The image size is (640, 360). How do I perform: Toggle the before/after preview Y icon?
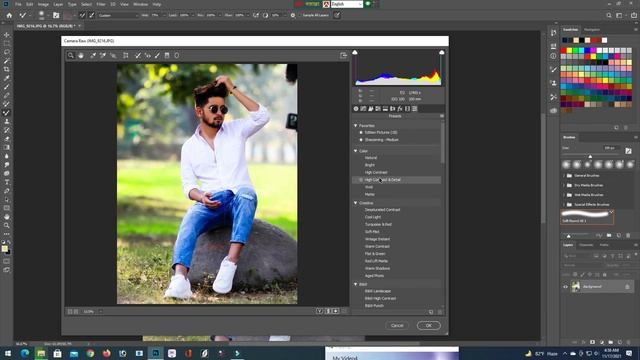(320, 311)
